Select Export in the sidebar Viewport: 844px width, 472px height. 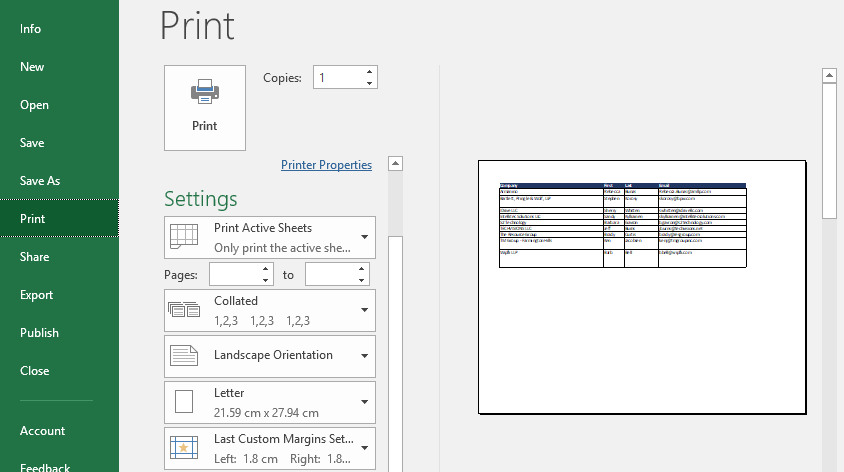(36, 295)
